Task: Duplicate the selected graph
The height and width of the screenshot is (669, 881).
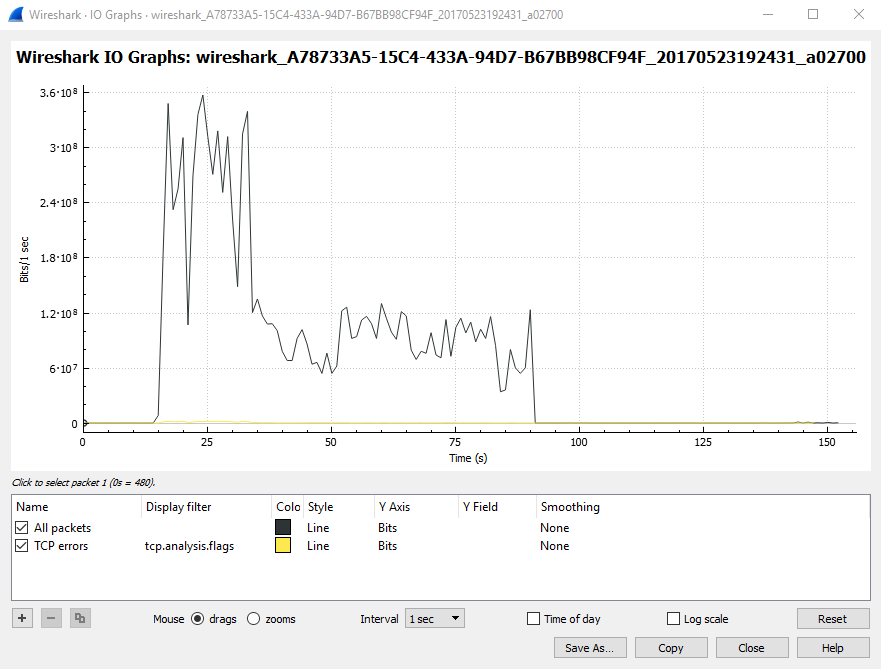Action: point(80,618)
